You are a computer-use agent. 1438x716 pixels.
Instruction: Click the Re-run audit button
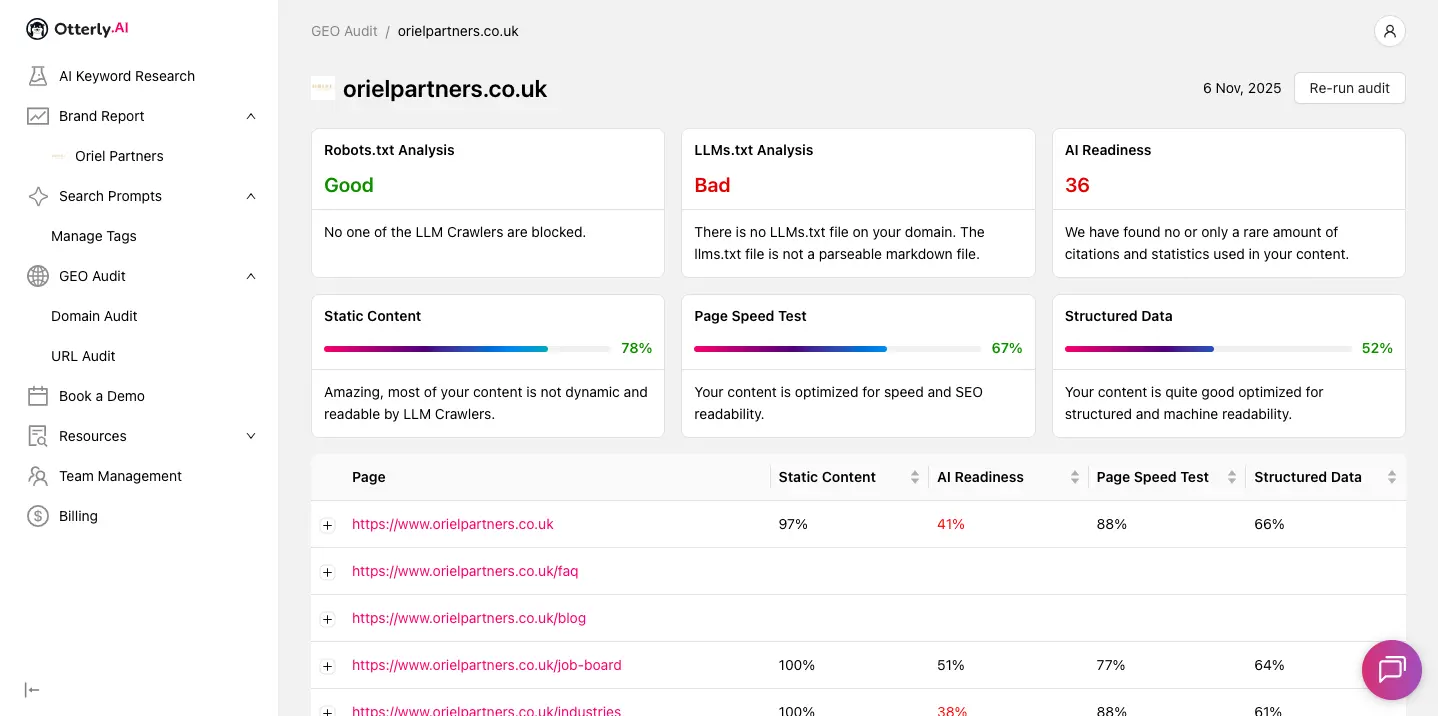1349,88
